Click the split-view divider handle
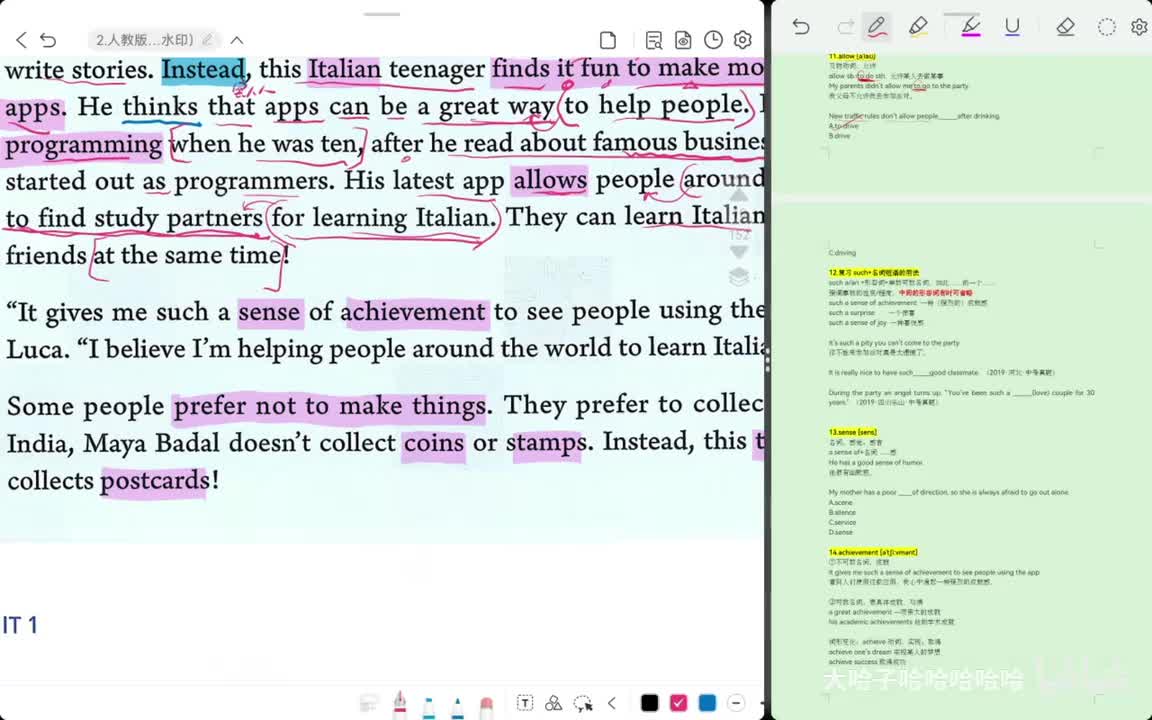 point(767,361)
